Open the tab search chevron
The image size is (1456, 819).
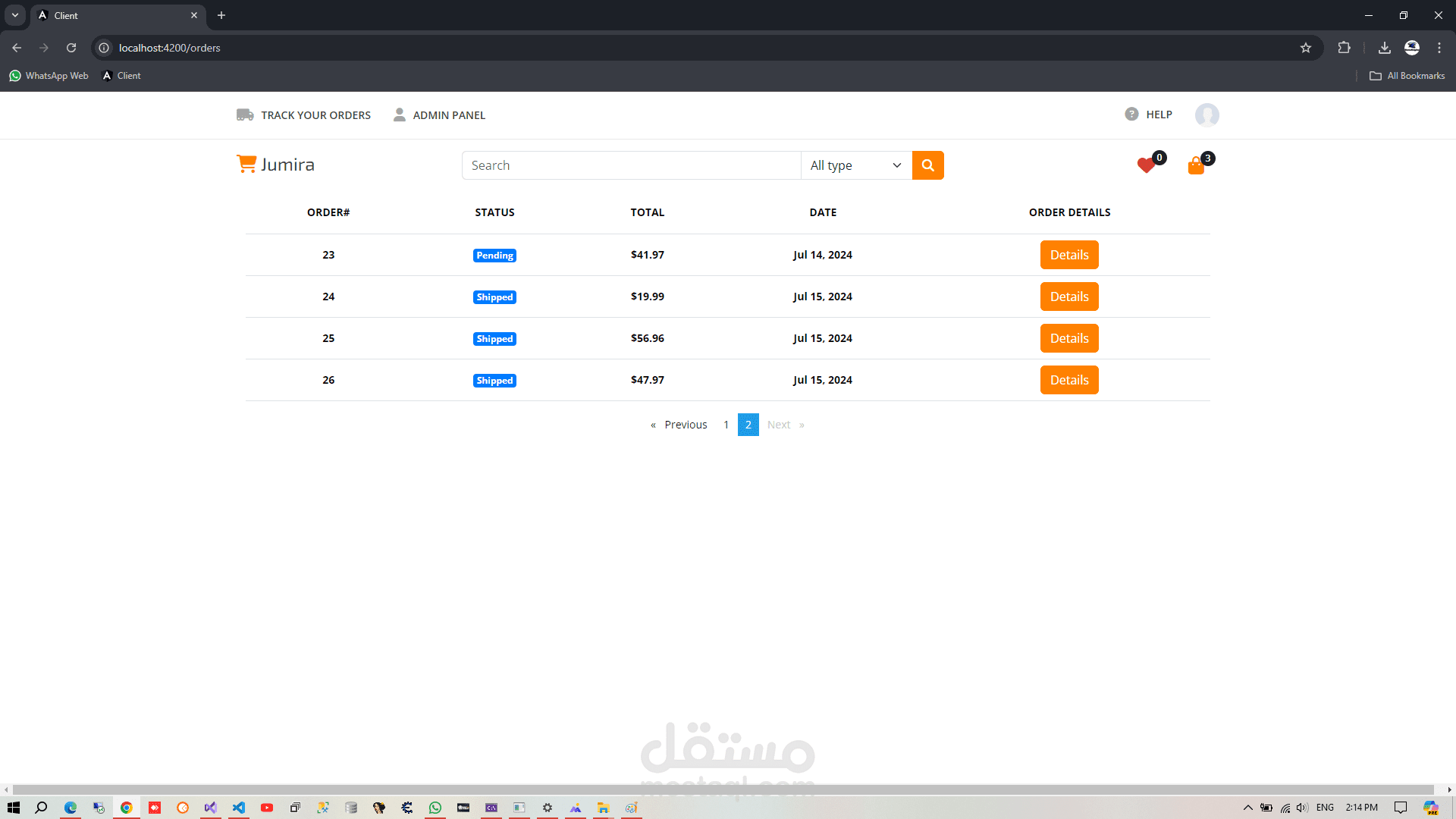15,15
